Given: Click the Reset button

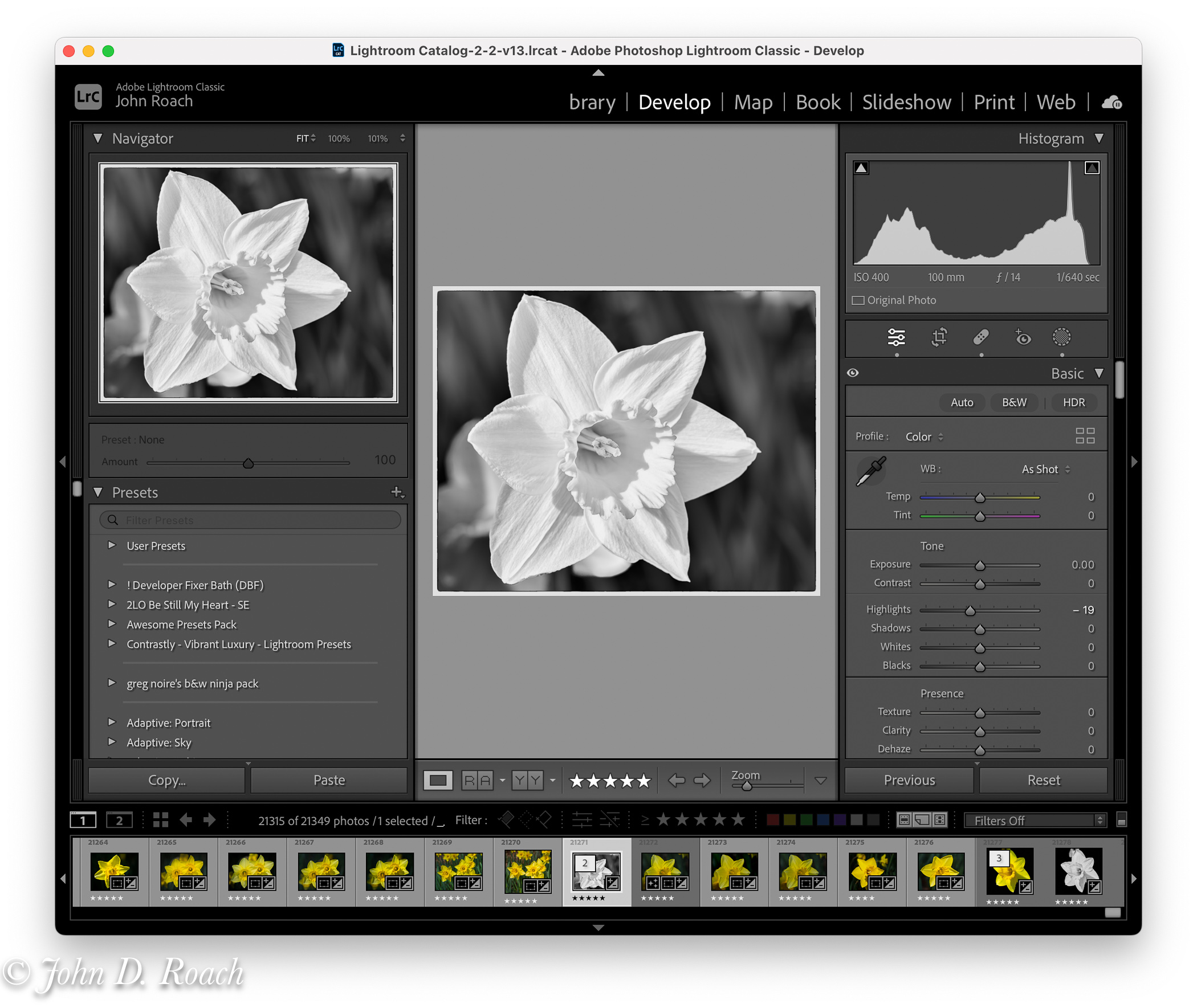Looking at the screenshot, I should tap(1043, 781).
